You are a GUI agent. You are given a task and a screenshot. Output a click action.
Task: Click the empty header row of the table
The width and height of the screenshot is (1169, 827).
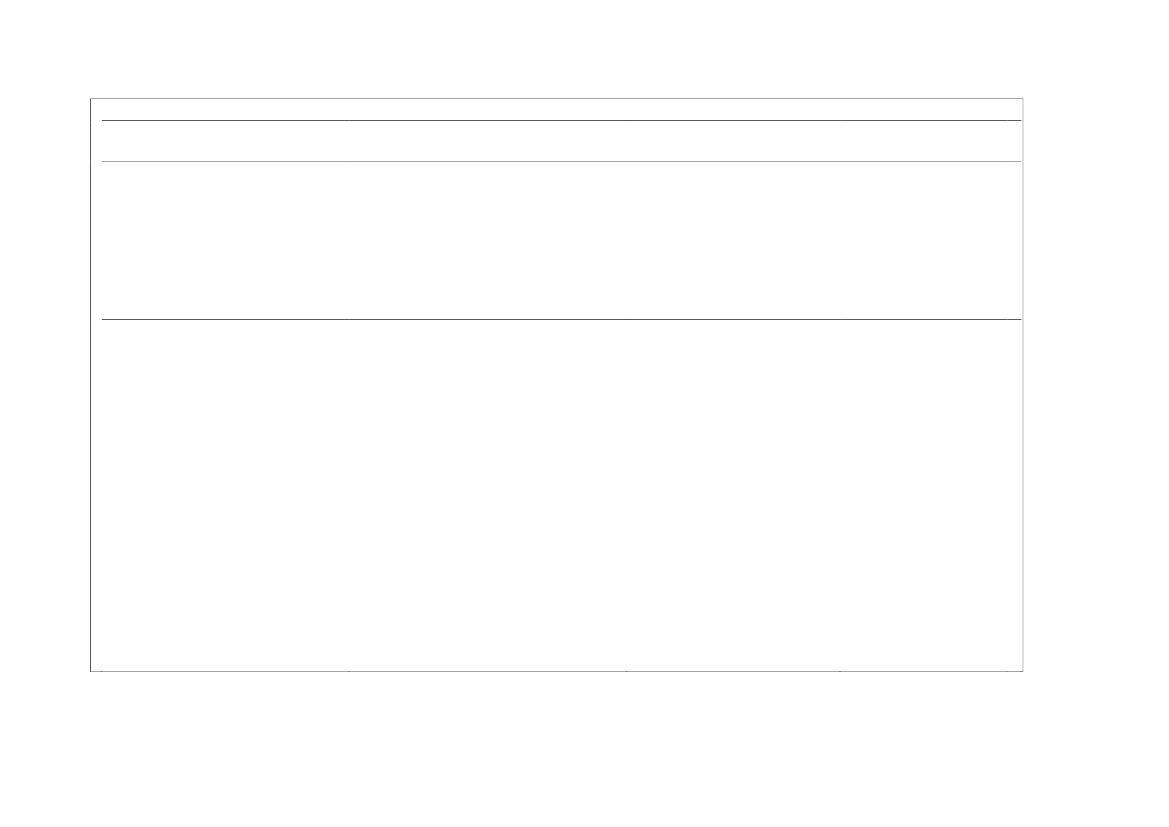(x=560, y=141)
